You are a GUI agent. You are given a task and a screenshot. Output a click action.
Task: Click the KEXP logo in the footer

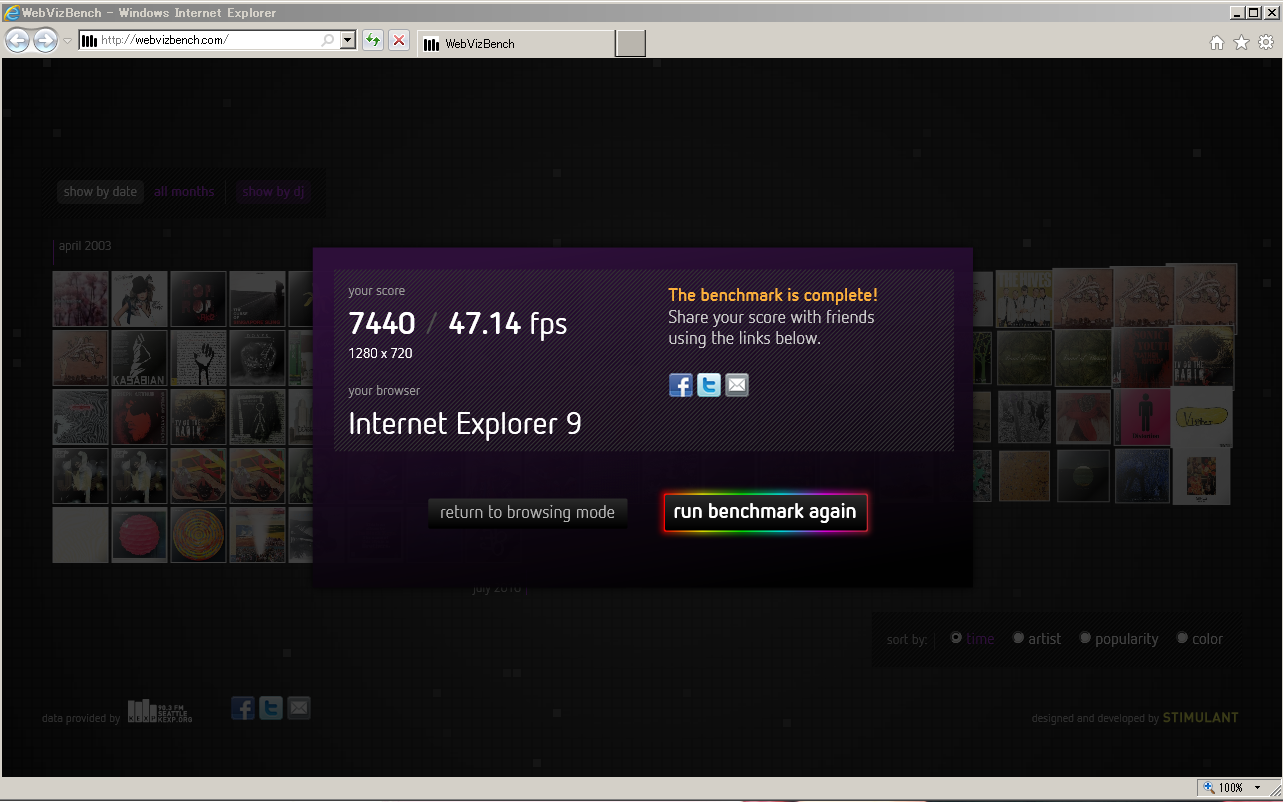coord(159,711)
